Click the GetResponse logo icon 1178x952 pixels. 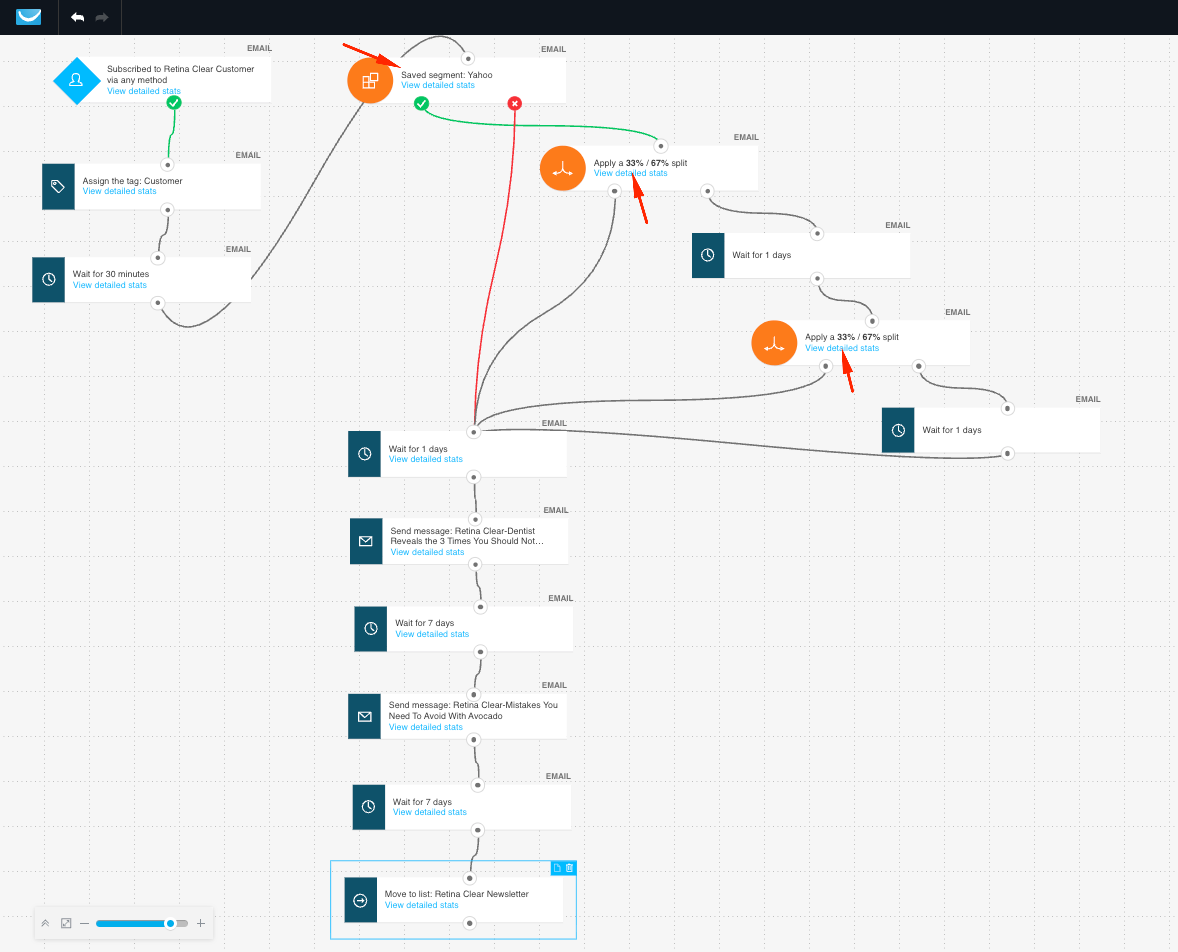[29, 17]
